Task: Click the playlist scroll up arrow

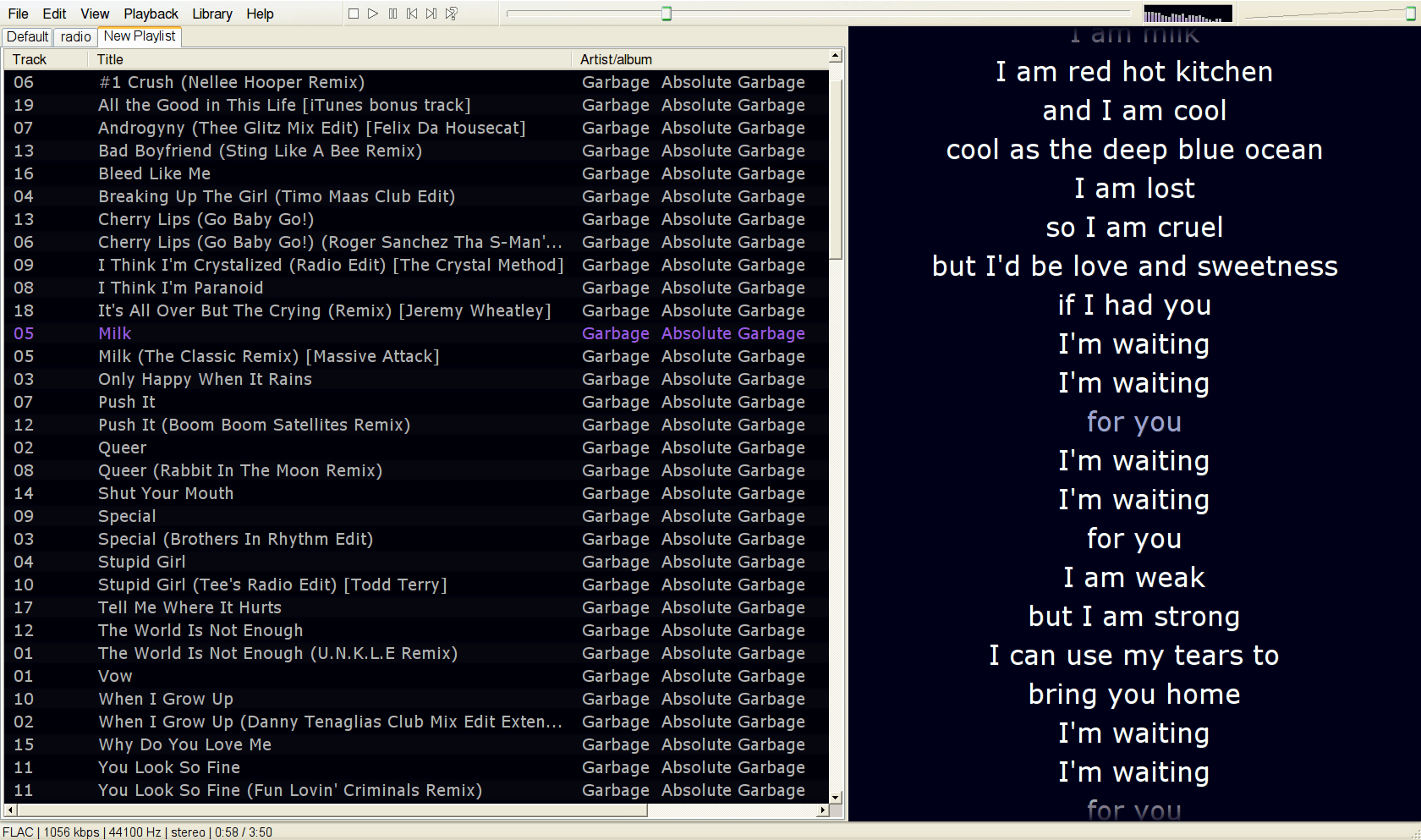Action: [836, 56]
